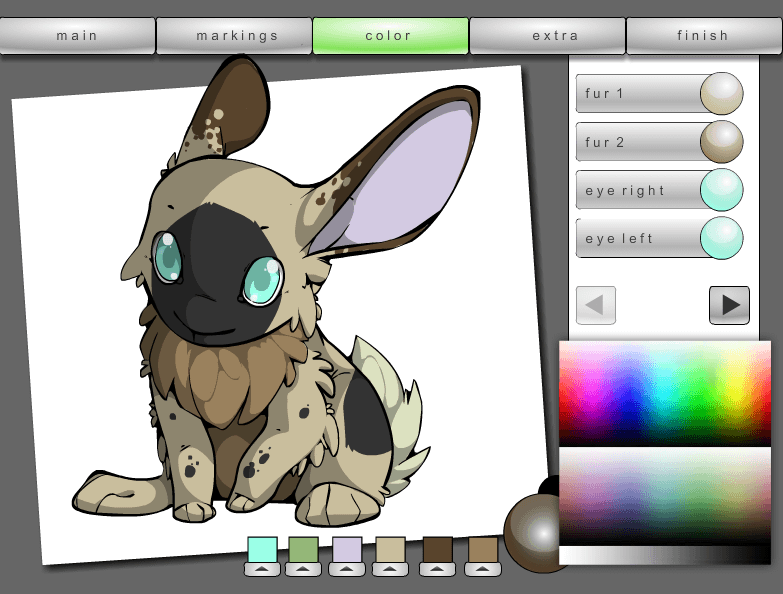Screen dimensions: 783x594
Task: Pick the lavender saved swatch
Action: tap(347, 550)
